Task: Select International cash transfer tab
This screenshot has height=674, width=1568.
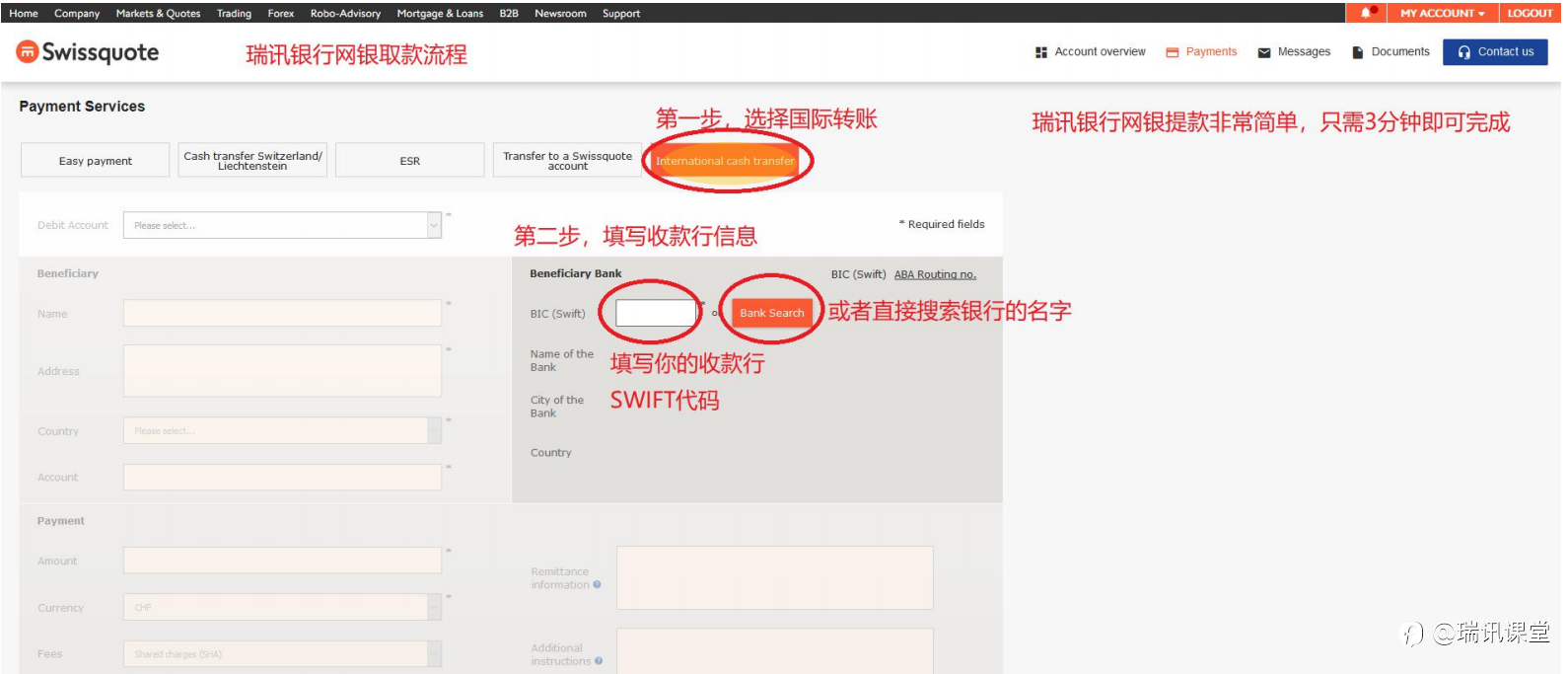Action: pyautogui.click(x=725, y=161)
